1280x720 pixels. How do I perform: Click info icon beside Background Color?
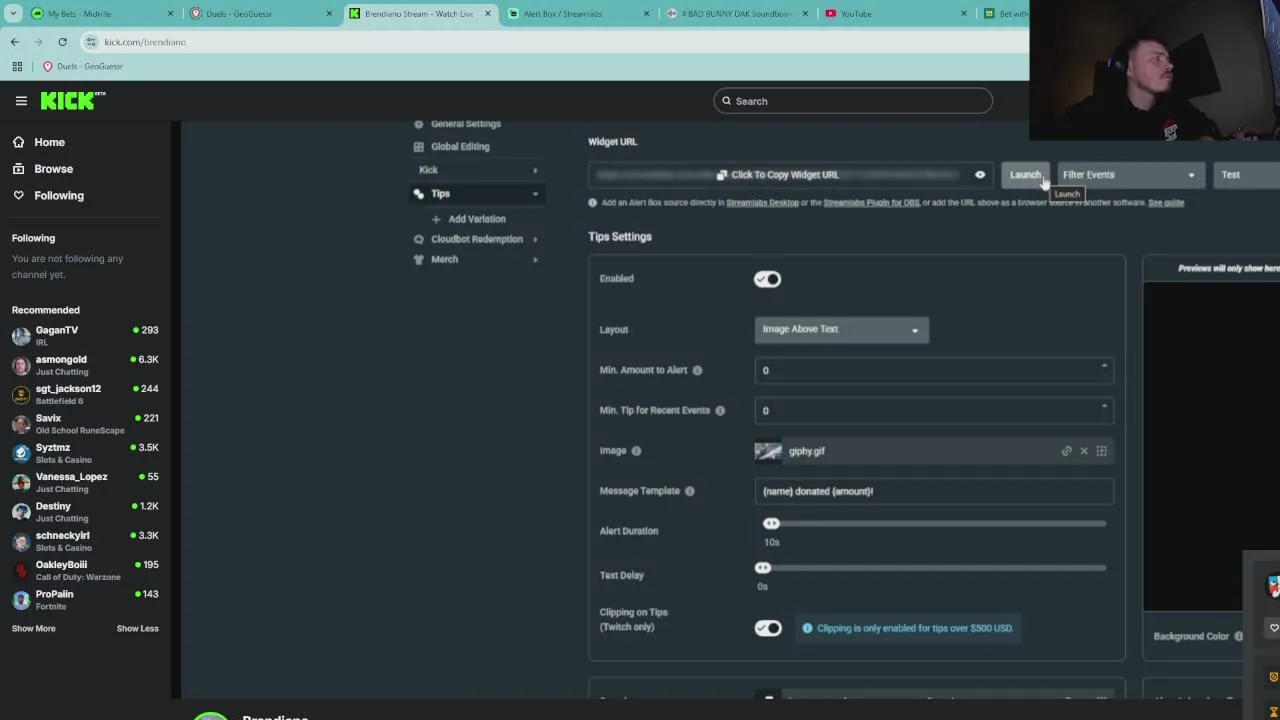[1238, 636]
